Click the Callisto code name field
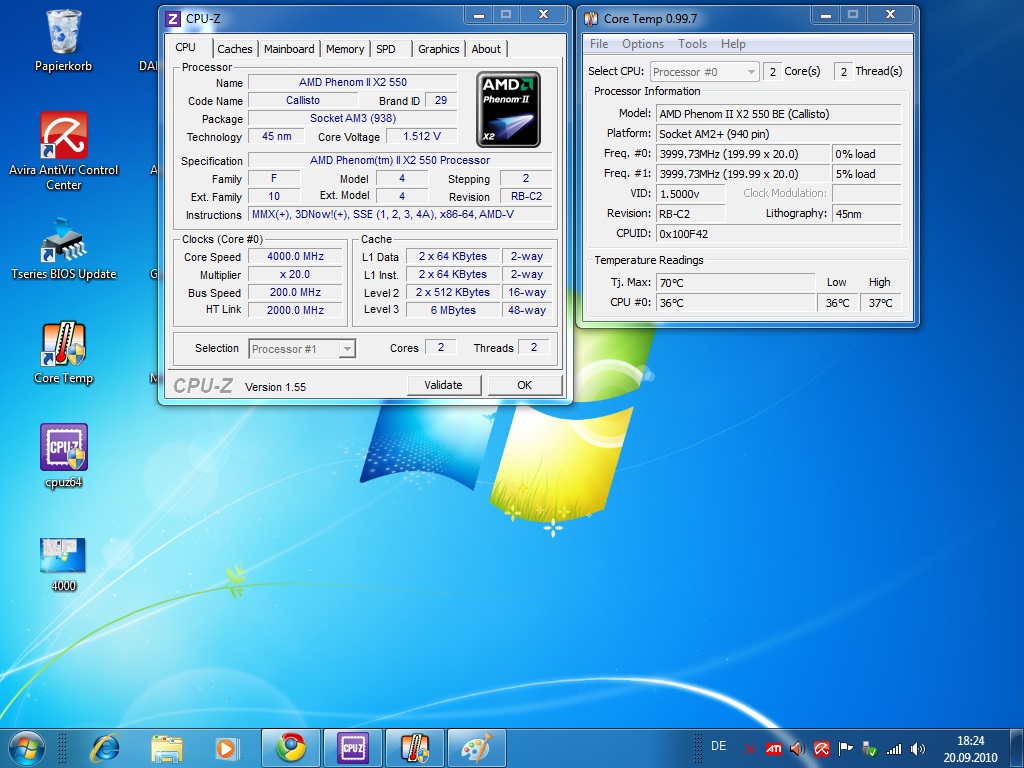This screenshot has width=1024, height=768. (x=303, y=101)
